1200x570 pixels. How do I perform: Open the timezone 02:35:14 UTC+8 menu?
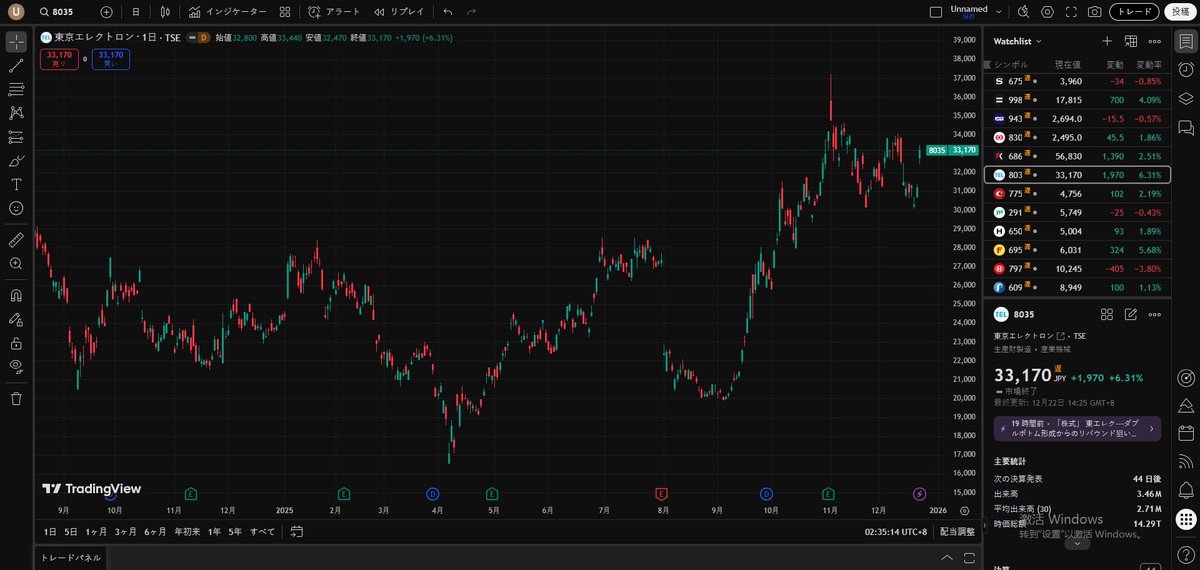[x=896, y=531]
